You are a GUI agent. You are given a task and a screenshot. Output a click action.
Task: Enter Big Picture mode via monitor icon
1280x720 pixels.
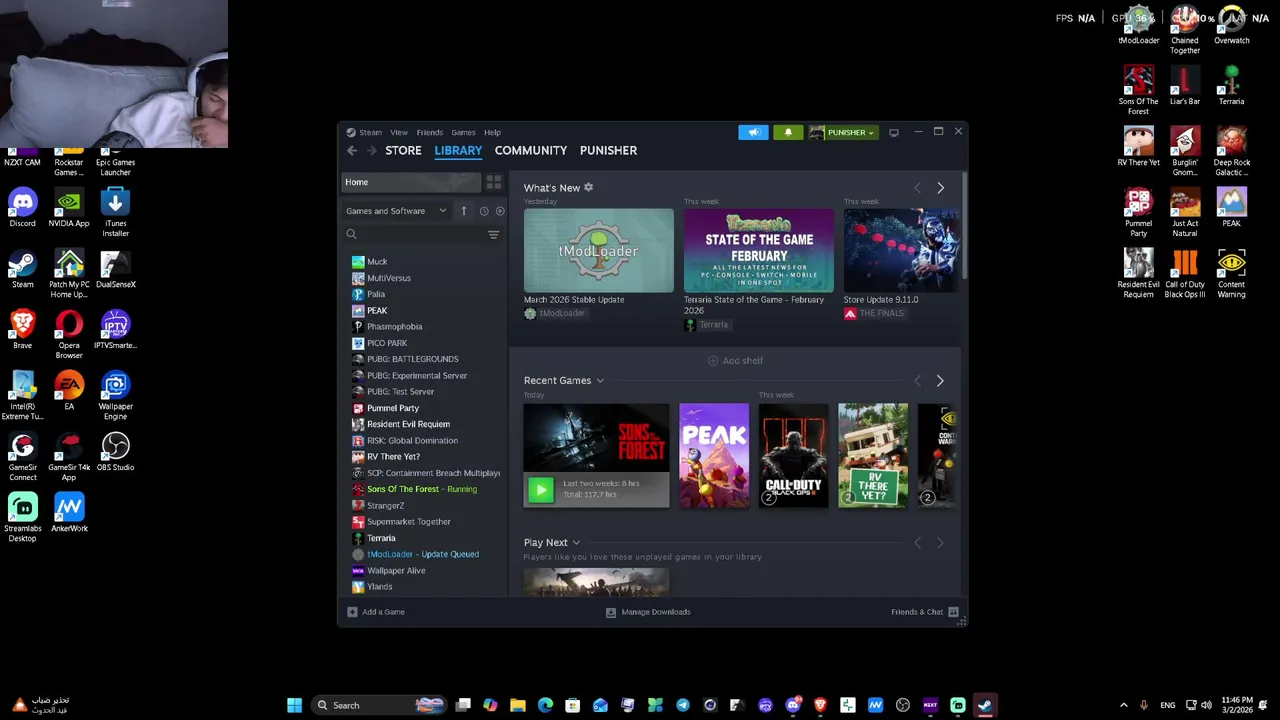(894, 132)
